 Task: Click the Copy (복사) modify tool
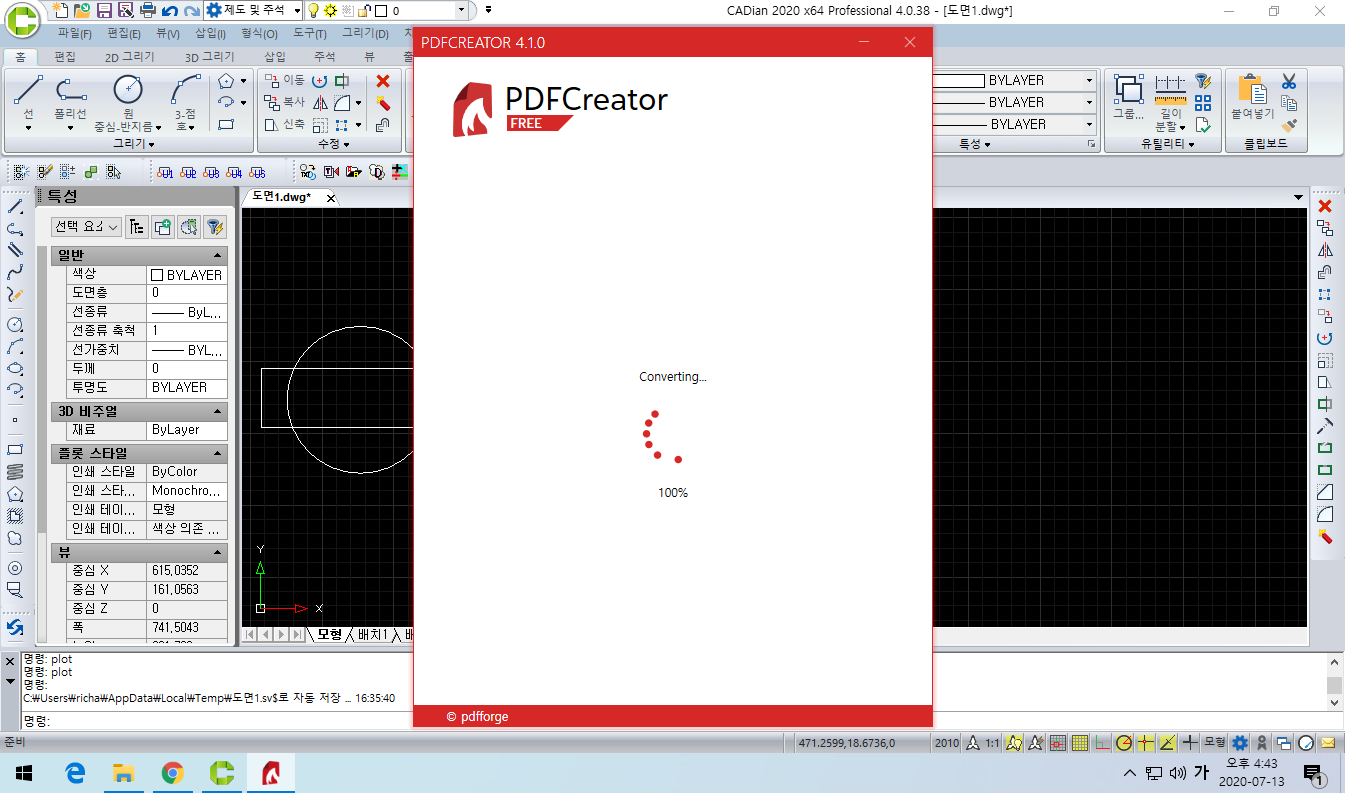point(284,102)
